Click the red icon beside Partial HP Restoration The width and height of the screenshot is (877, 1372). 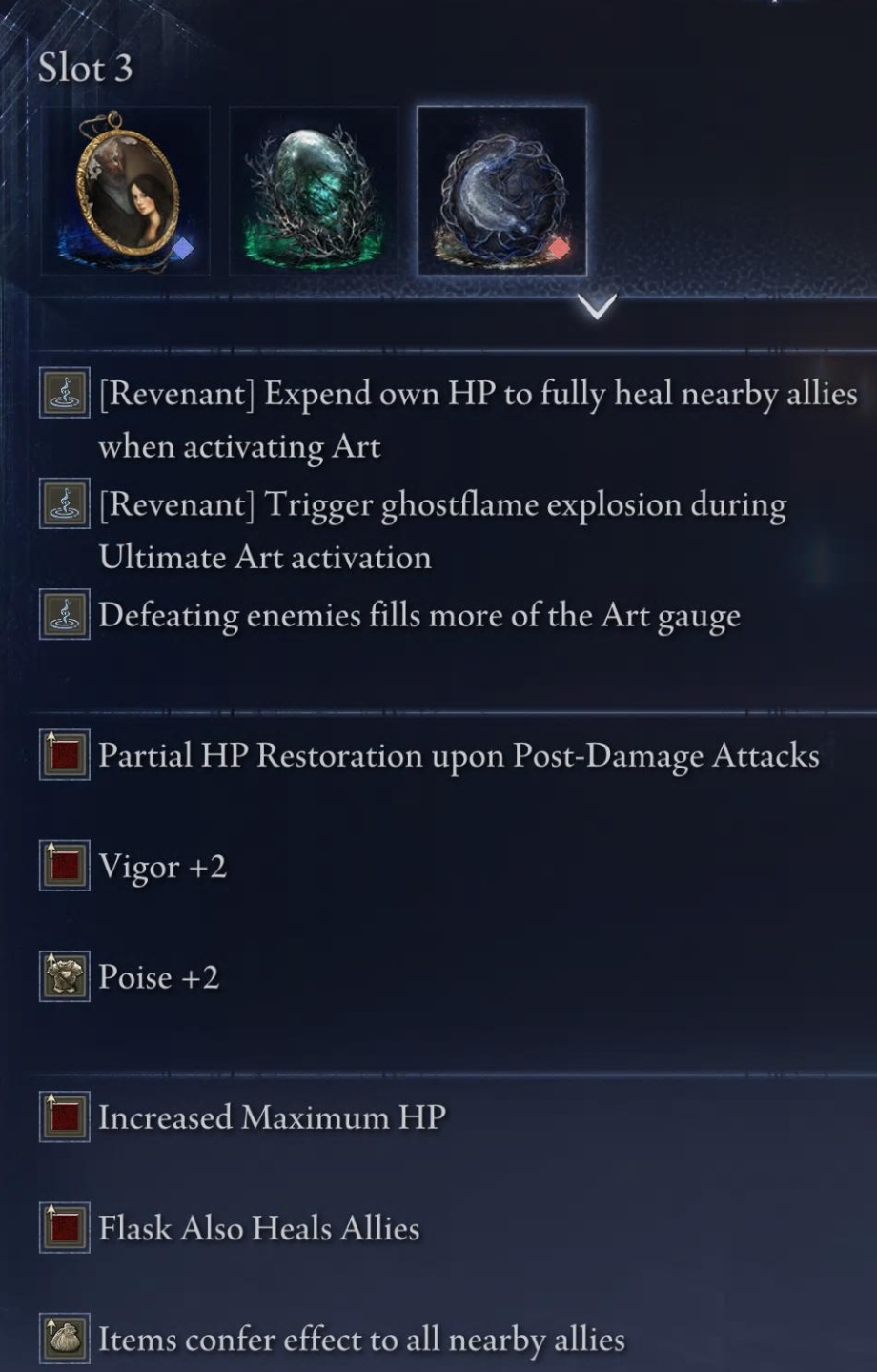(x=65, y=755)
